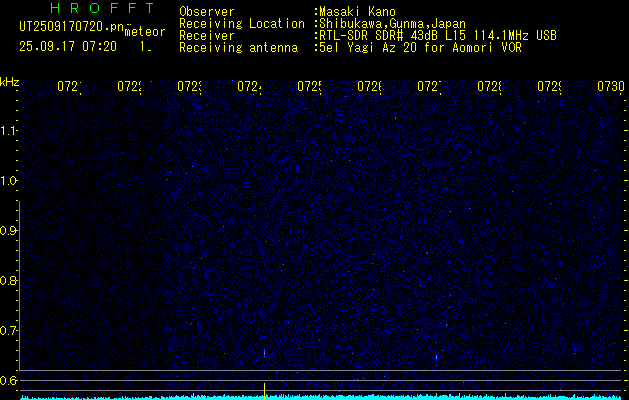Select the file name UT2509170720.pn
Image resolution: width=629 pixels, height=400 pixels.
(72, 27)
